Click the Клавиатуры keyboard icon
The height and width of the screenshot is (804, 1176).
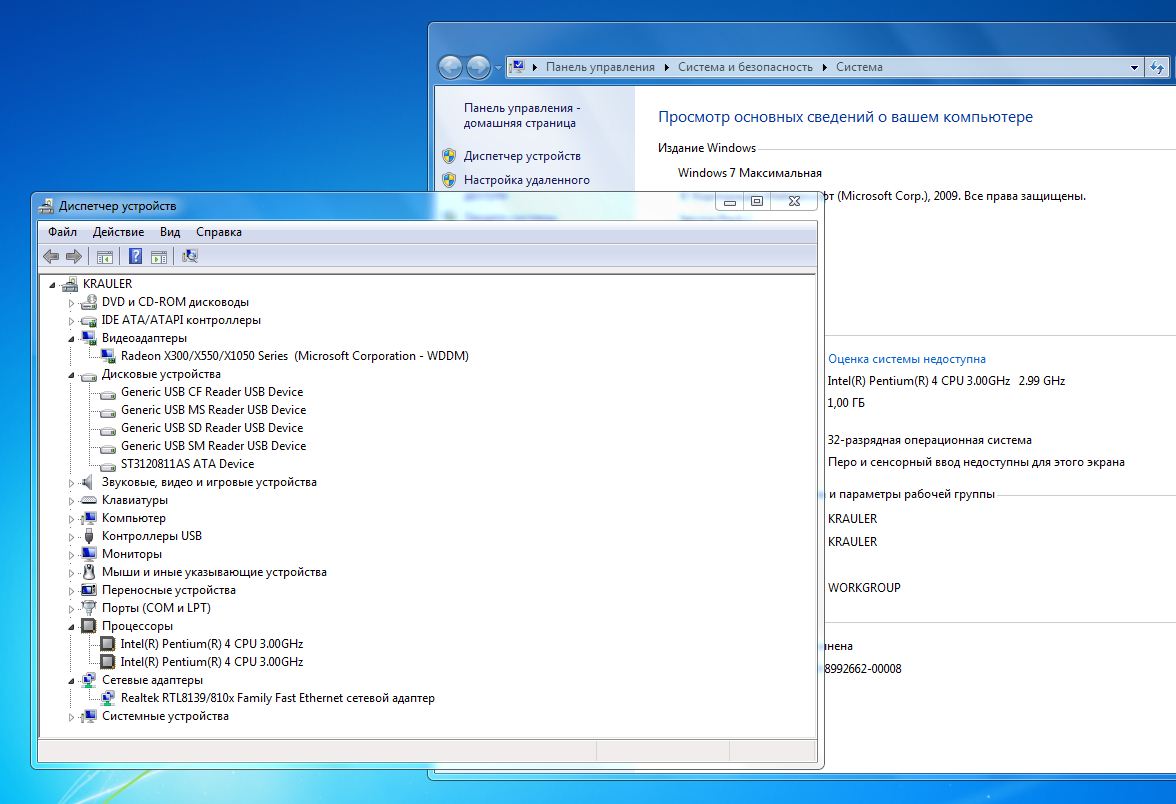pyautogui.click(x=88, y=500)
